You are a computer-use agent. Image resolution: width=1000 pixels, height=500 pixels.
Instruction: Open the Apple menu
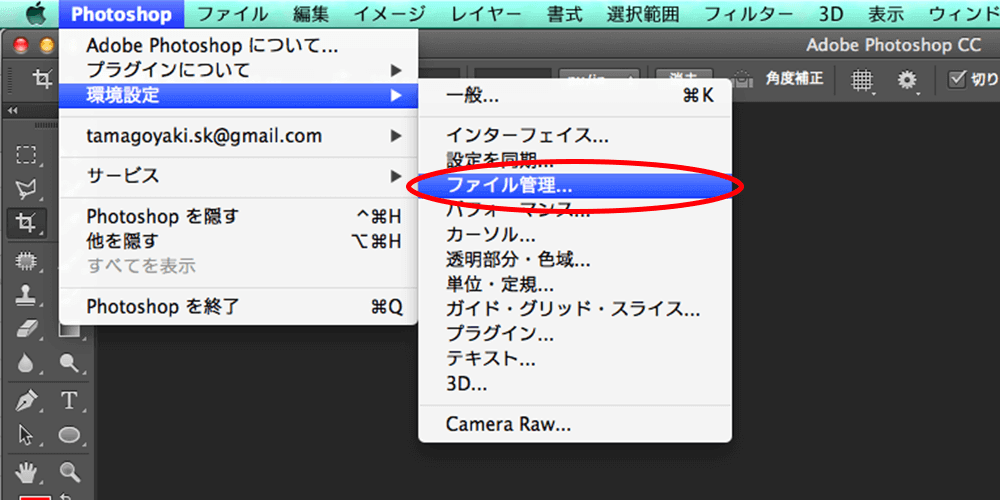click(x=35, y=13)
